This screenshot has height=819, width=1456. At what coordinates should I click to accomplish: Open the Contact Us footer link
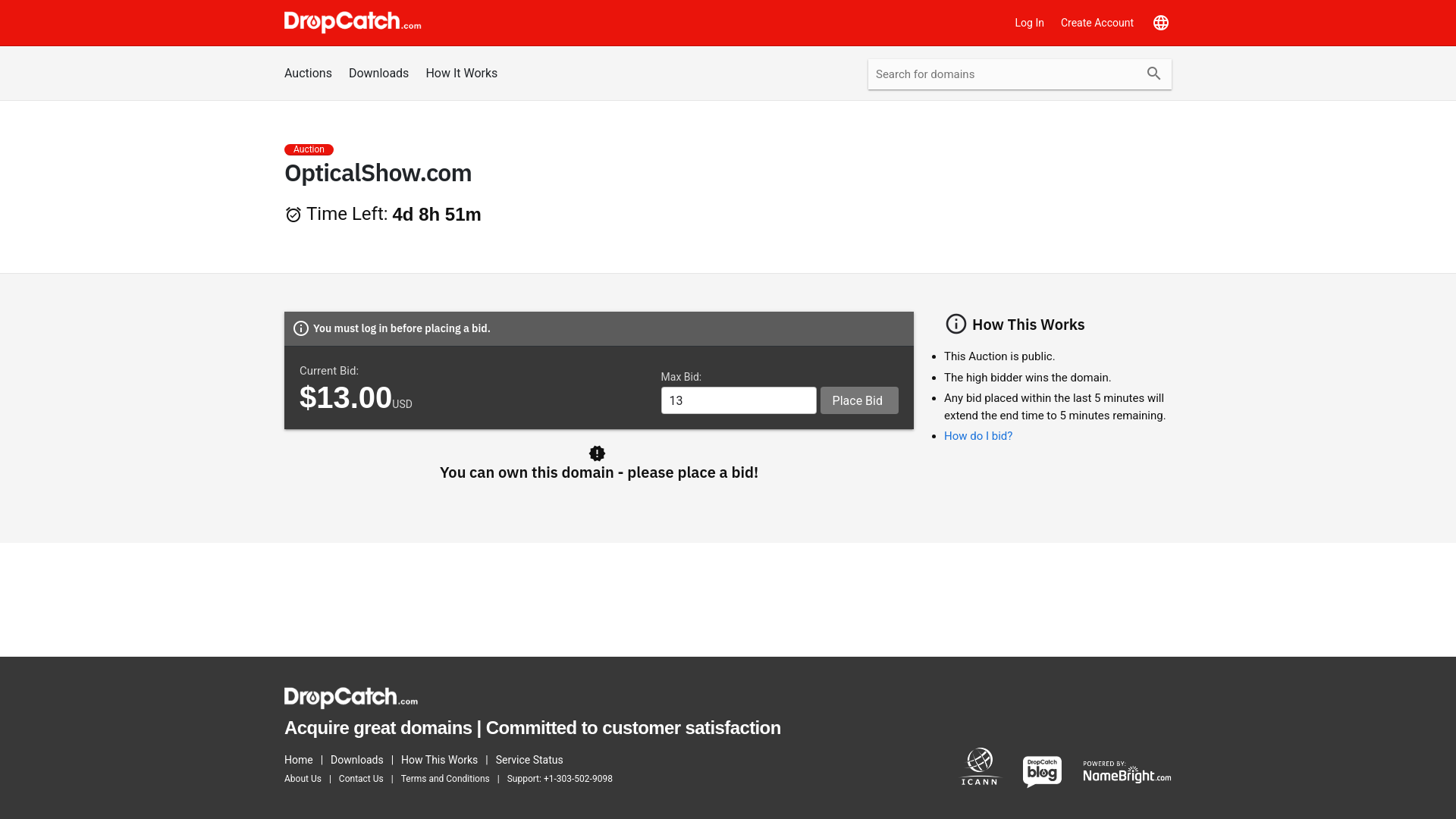pyautogui.click(x=361, y=779)
